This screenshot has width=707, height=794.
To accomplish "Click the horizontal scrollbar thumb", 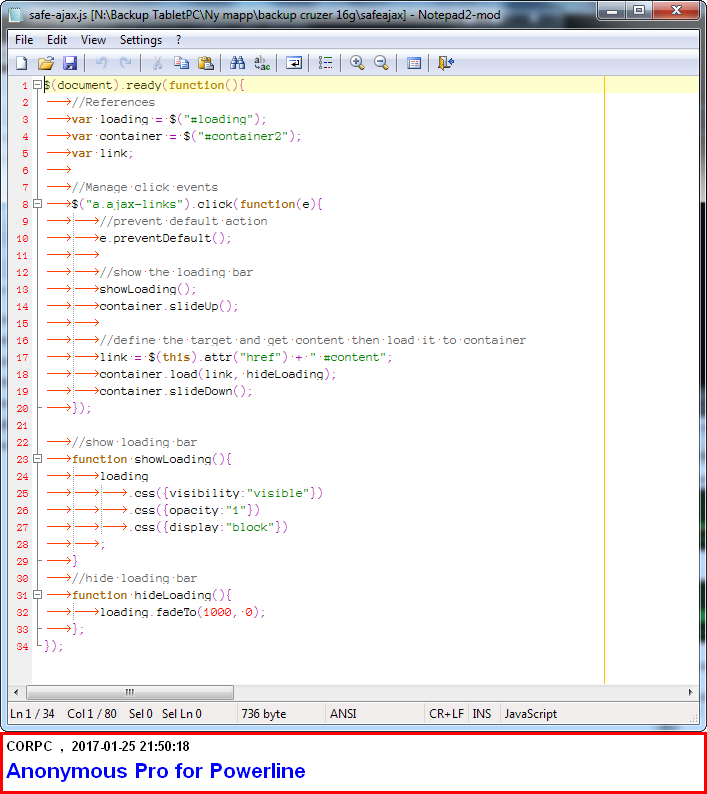I will pyautogui.click(x=130, y=692).
